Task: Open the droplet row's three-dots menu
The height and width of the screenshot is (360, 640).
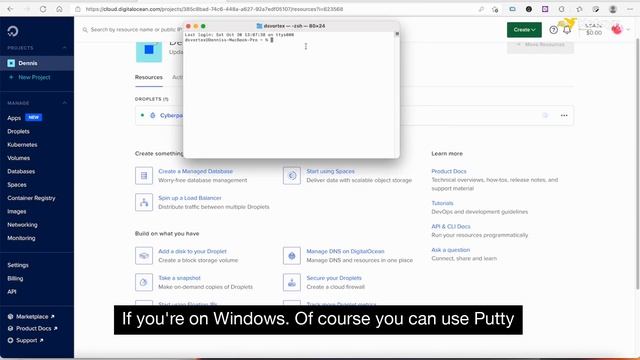Action: coord(564,116)
